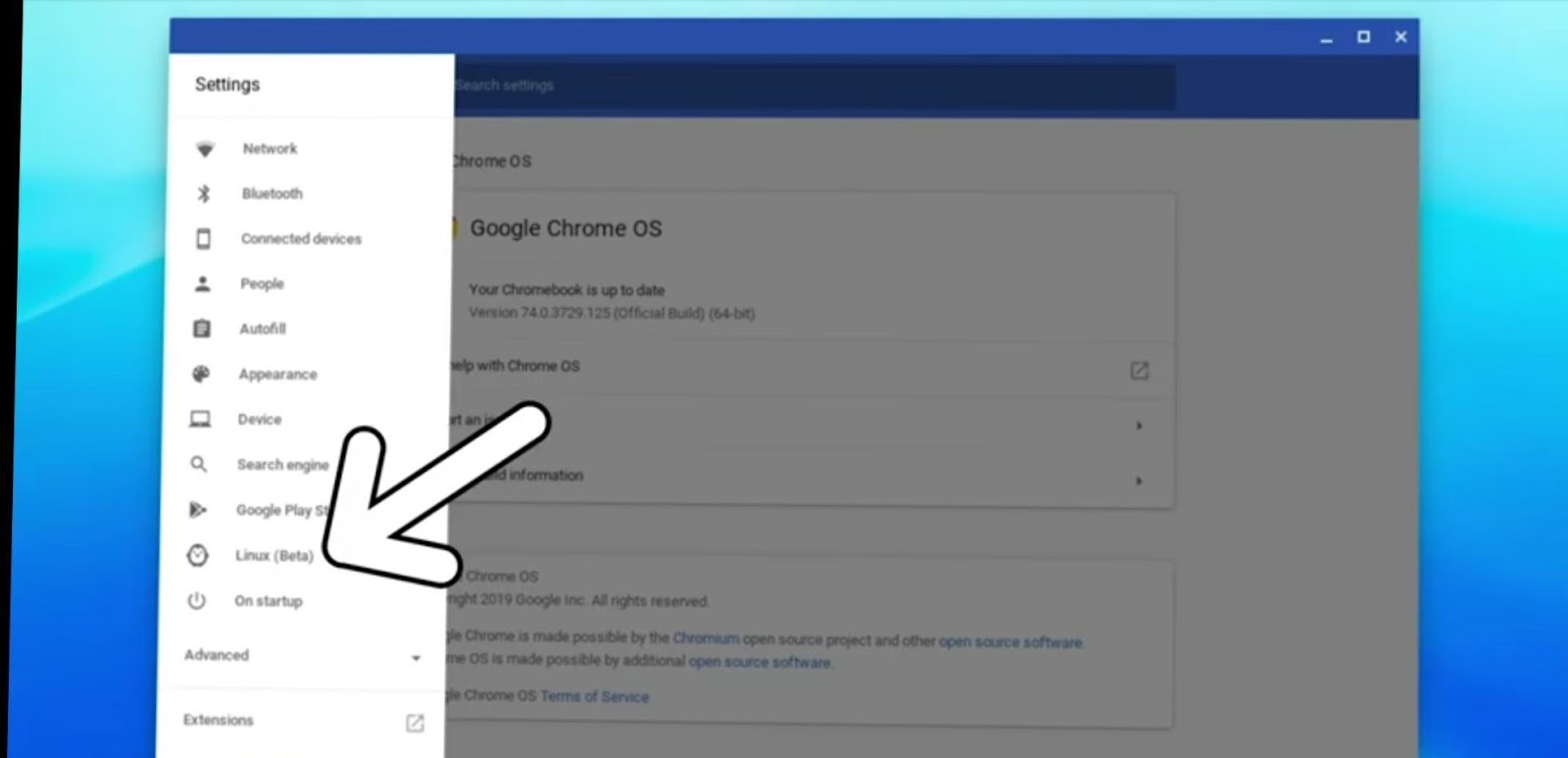Click the Search settings field
The width and height of the screenshot is (1568, 758).
point(814,85)
